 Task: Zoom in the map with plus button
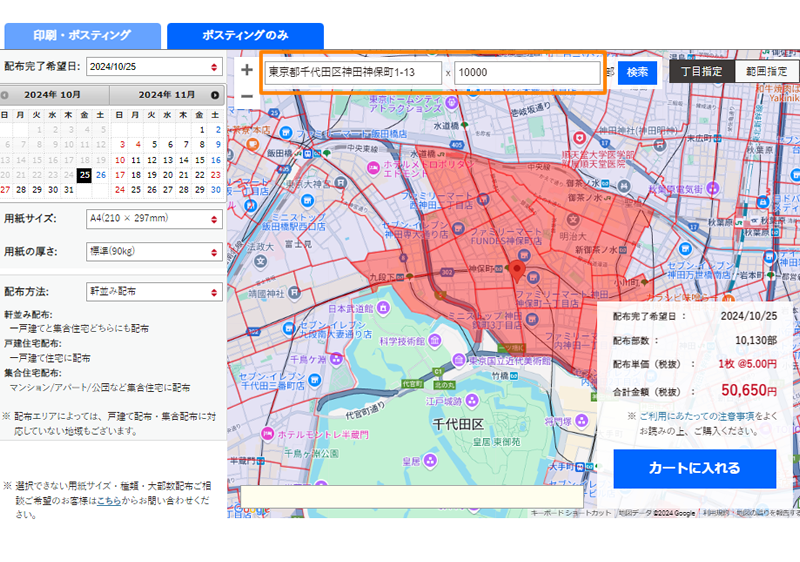pyautogui.click(x=246, y=70)
